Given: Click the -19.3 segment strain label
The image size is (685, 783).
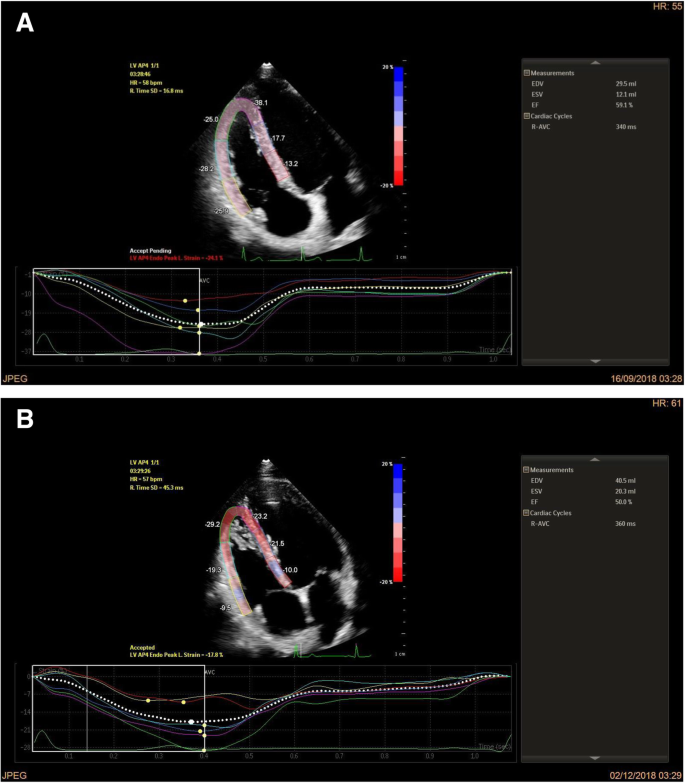Looking at the screenshot, I should 213,570.
